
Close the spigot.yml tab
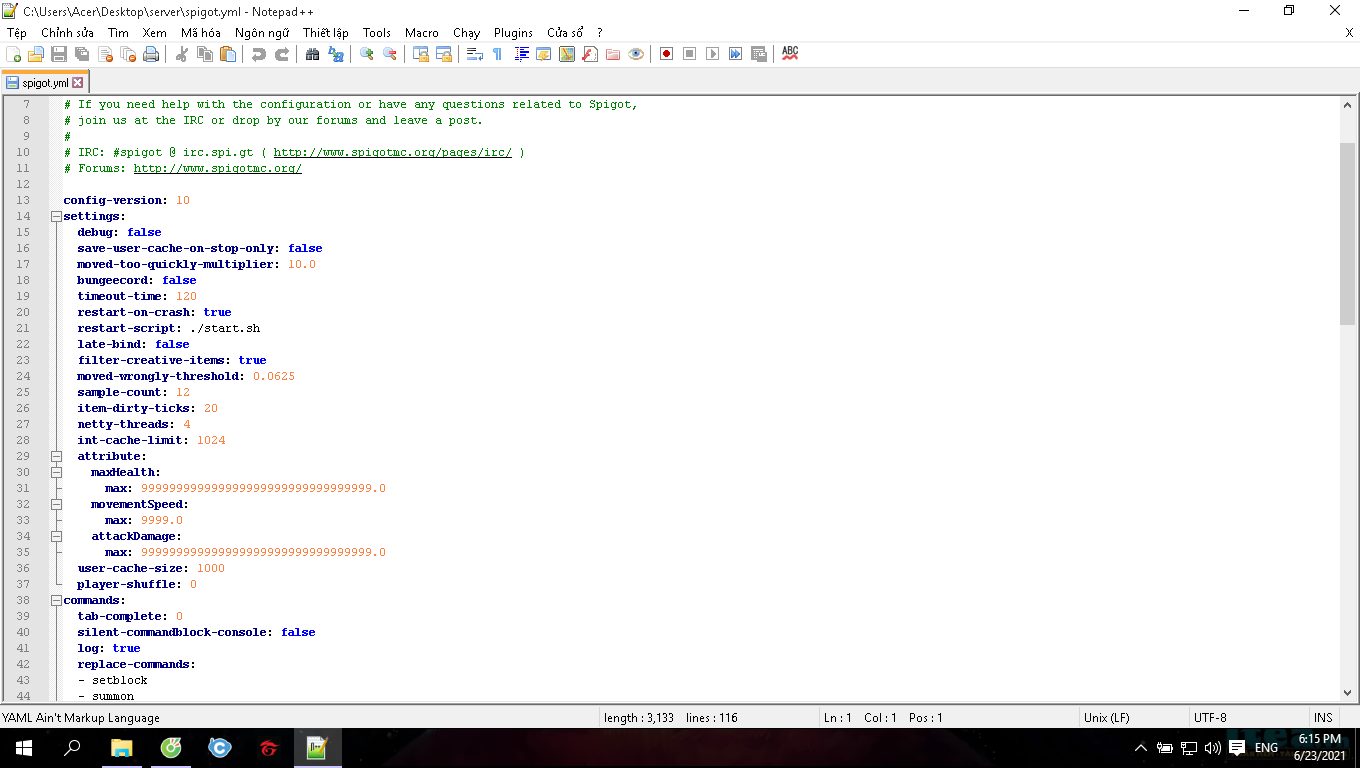[x=78, y=83]
